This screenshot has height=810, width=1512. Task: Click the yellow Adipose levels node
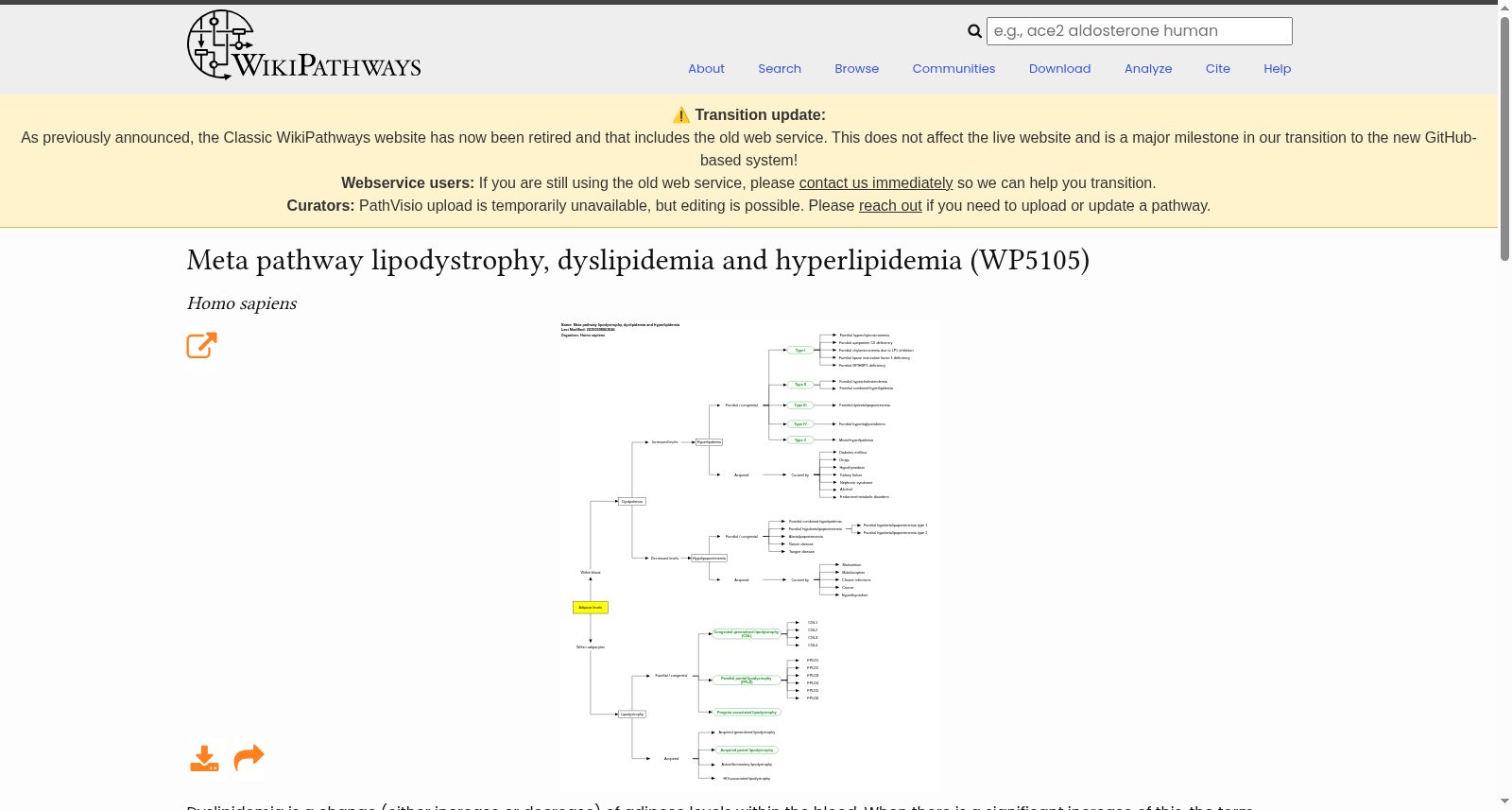point(591,608)
